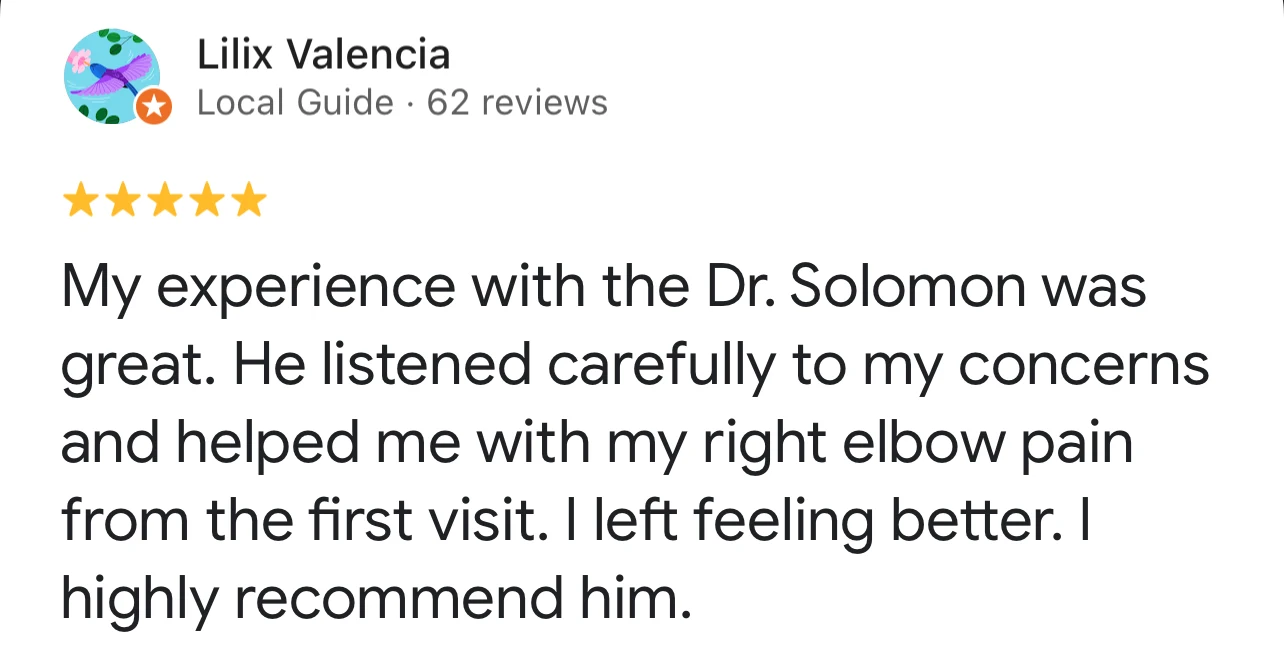Click the orange Local Guide star badge
The height and width of the screenshot is (664, 1284).
[x=153, y=107]
